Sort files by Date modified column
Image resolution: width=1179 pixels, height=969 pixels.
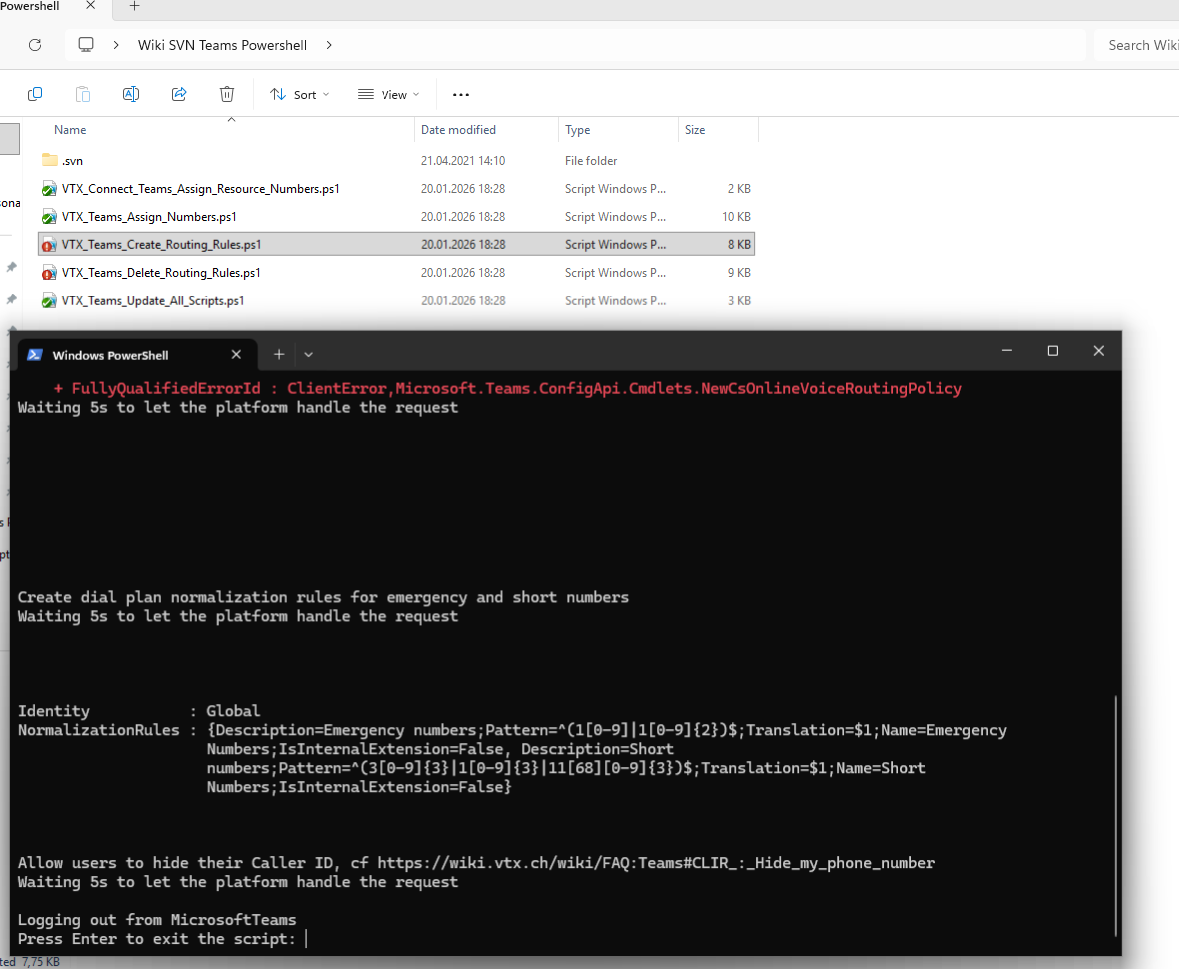[458, 130]
